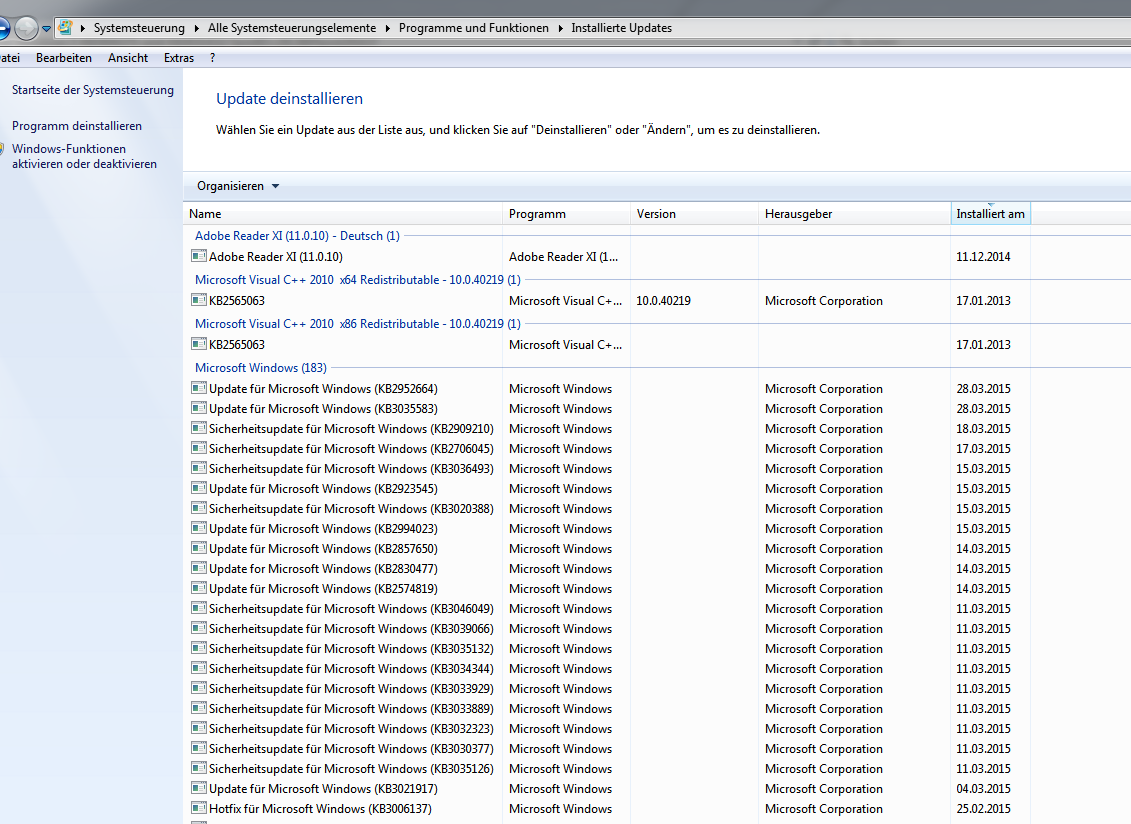Click the Control Panel icon in address bar
Viewport: 1131px width, 824px height.
[x=65, y=28]
